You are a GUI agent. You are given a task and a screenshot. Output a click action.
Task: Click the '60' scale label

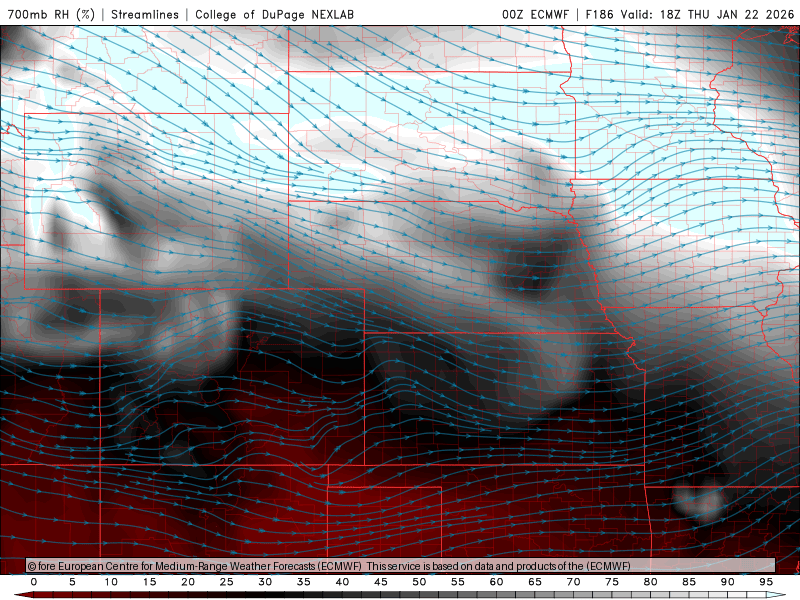point(496,582)
